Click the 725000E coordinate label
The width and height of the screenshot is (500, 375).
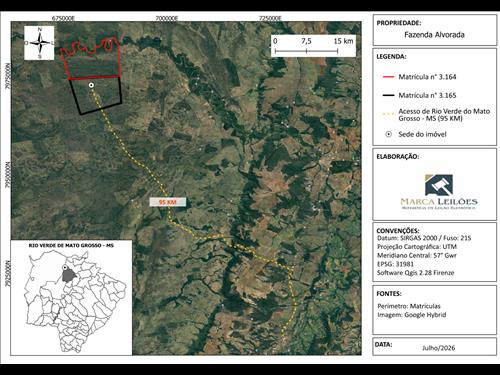(270, 19)
